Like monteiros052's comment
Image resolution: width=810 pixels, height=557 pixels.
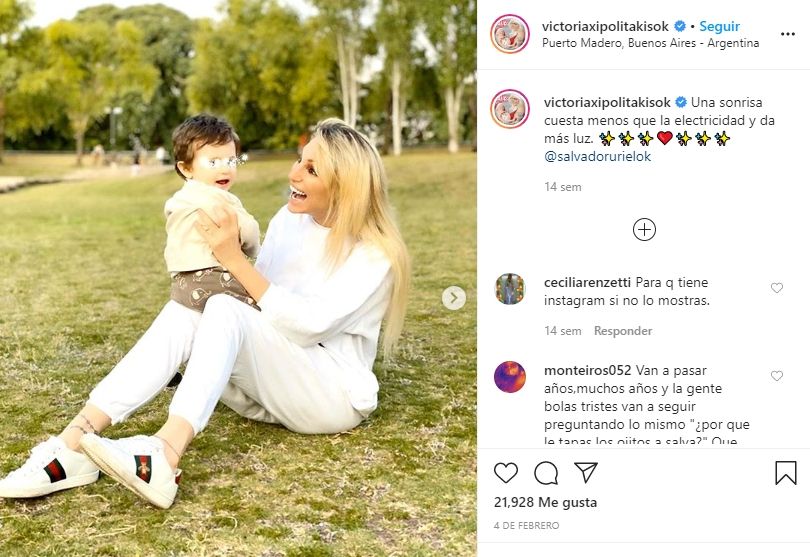pyautogui.click(x=776, y=376)
